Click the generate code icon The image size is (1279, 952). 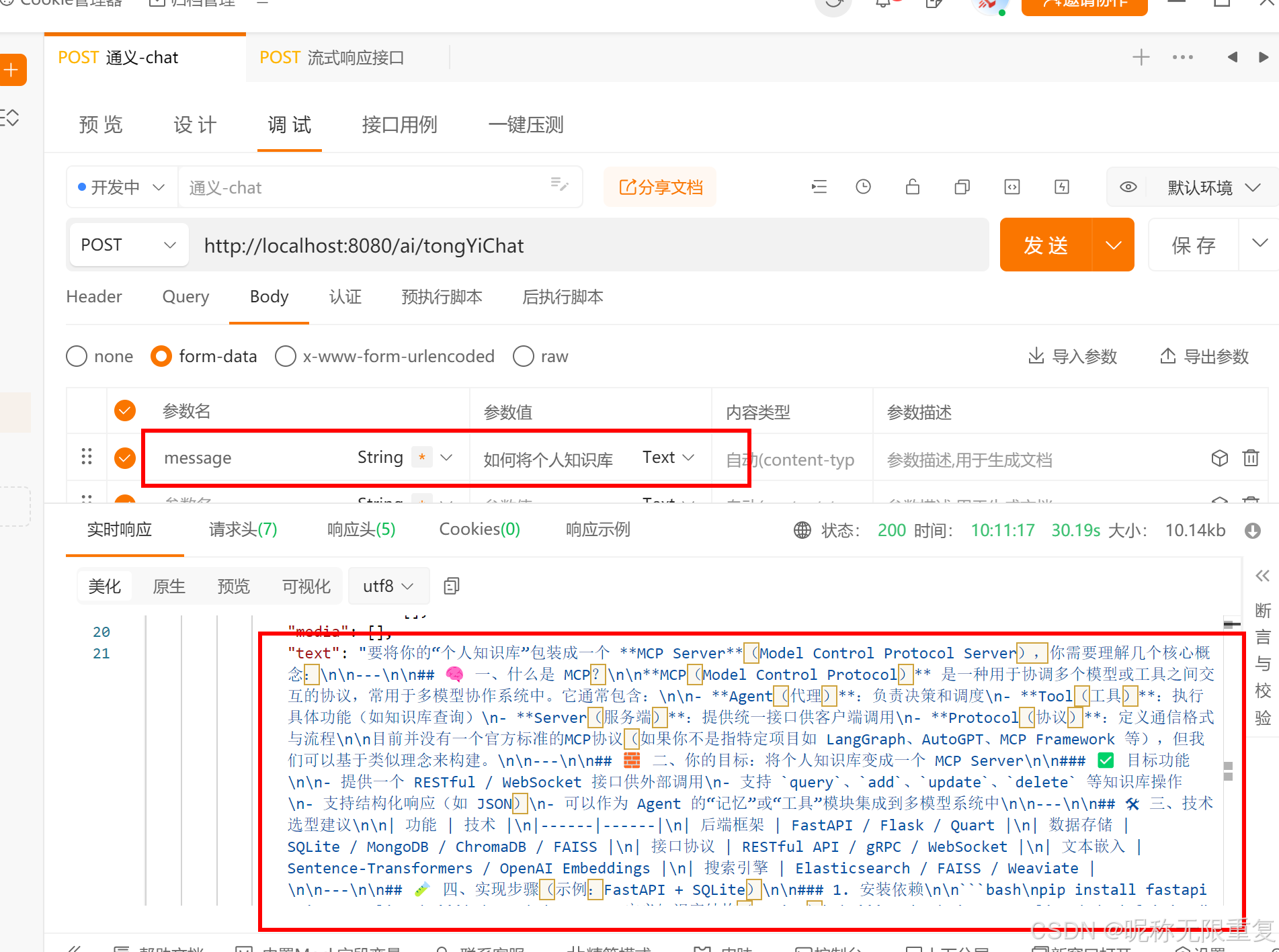coord(1012,187)
